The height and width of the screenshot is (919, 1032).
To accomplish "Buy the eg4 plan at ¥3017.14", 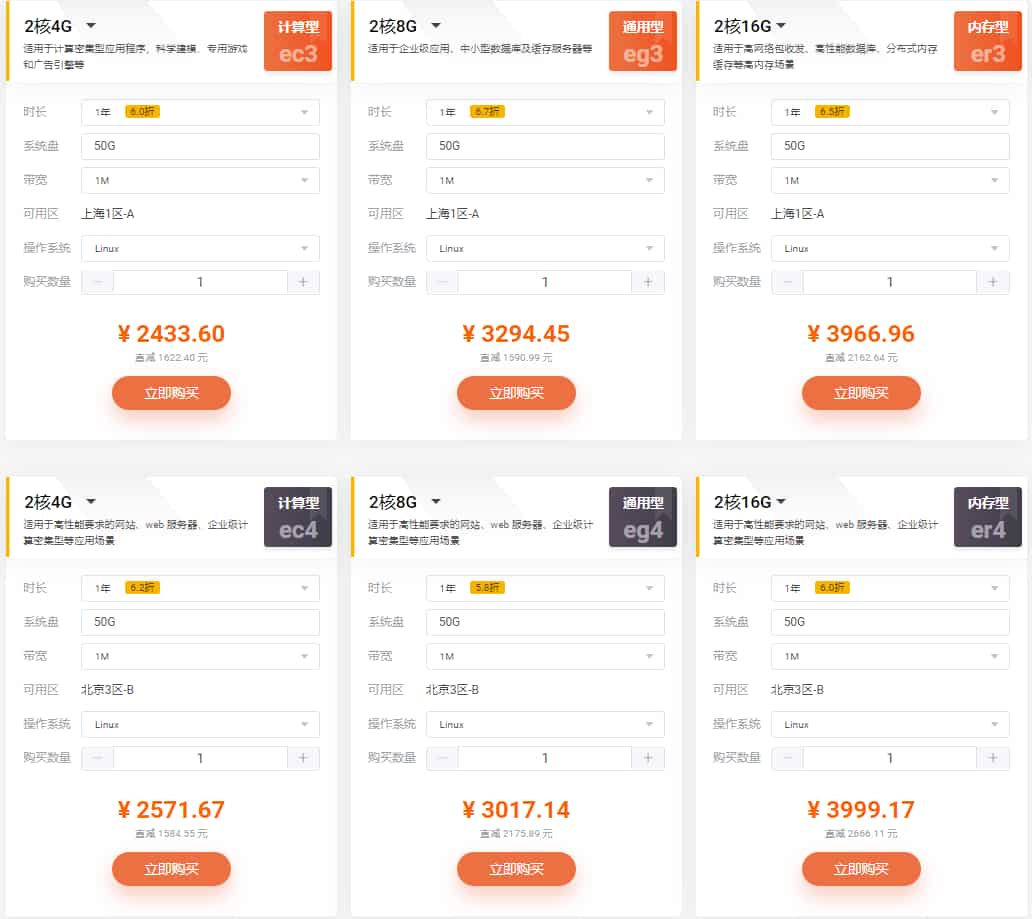I will pyautogui.click(x=516, y=869).
